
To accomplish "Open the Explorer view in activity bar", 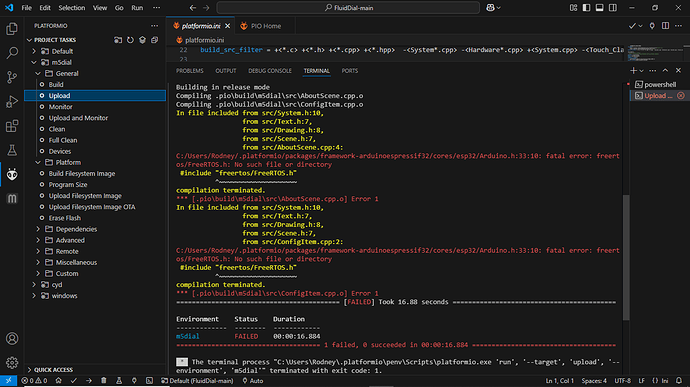I will point(12,29).
